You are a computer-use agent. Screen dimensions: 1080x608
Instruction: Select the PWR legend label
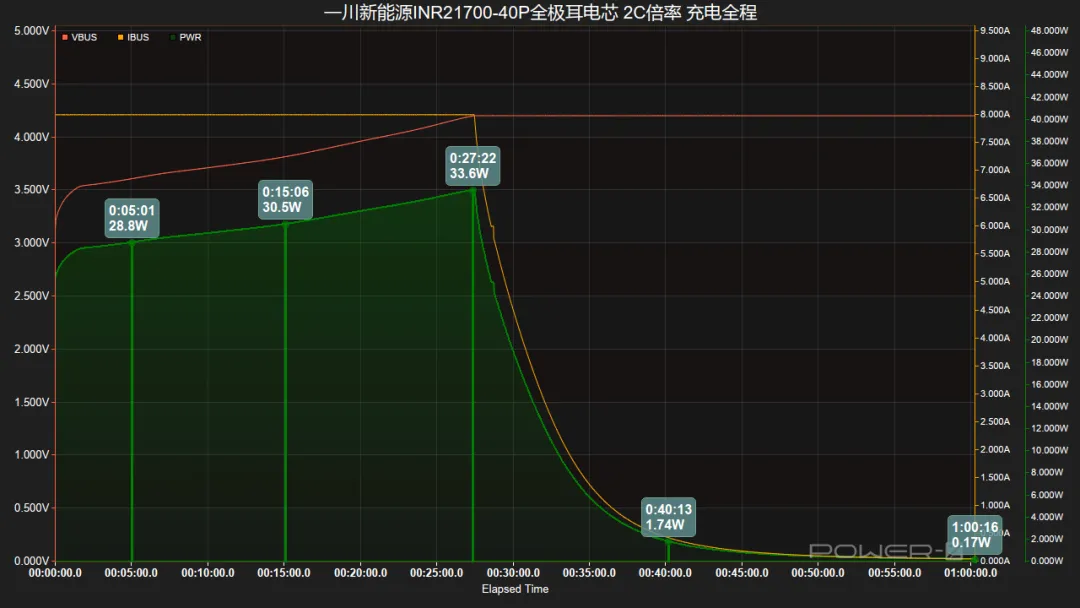[x=190, y=37]
